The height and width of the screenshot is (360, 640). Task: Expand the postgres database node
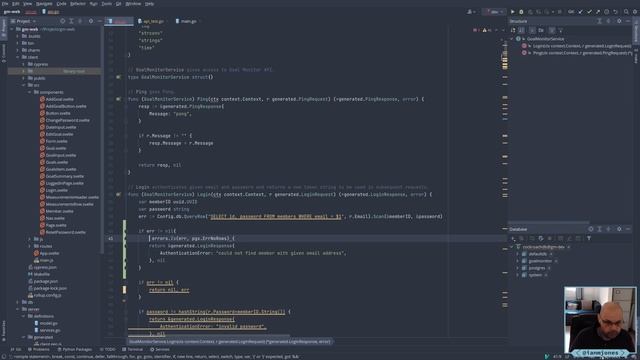518,268
